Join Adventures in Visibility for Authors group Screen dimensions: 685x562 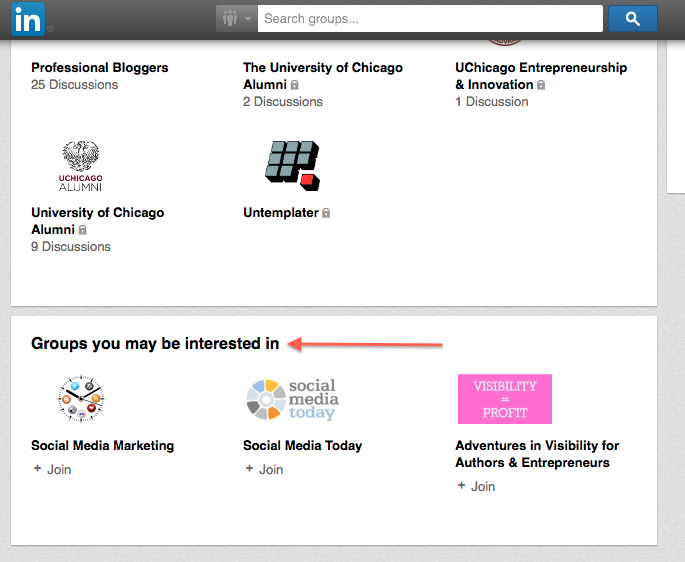click(476, 486)
